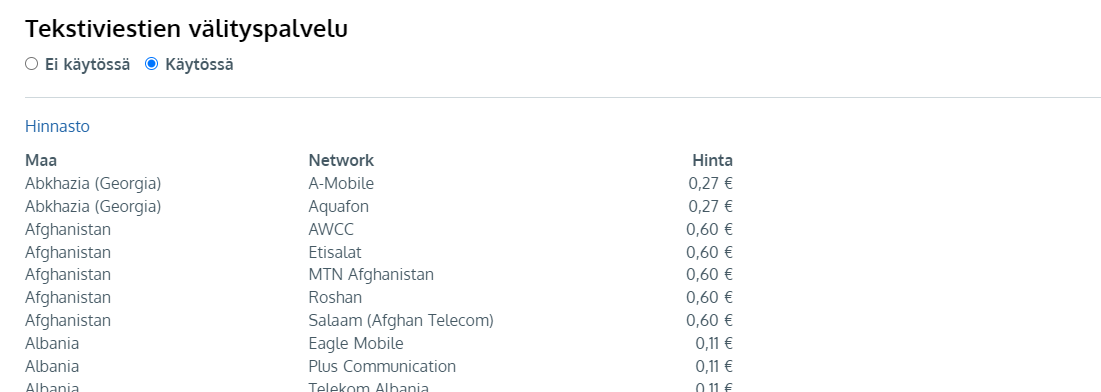1101x392 pixels.
Task: Select the Ei käytössä radio button
Action: (x=32, y=64)
